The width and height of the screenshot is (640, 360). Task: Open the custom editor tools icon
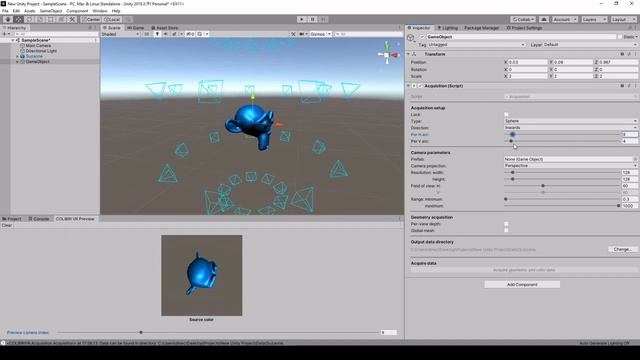(72, 19)
